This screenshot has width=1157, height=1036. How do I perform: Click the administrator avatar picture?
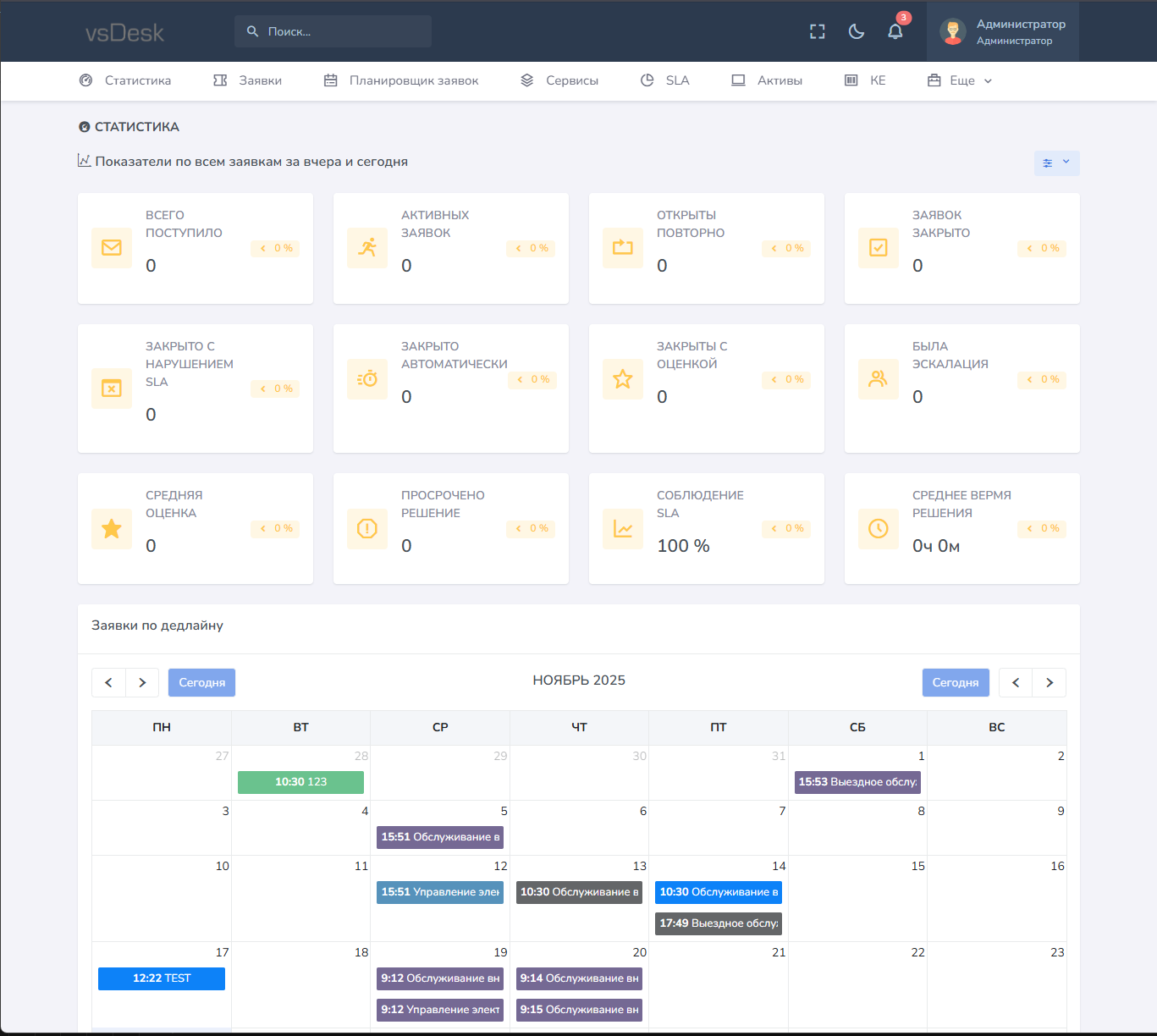pyautogui.click(x=953, y=32)
